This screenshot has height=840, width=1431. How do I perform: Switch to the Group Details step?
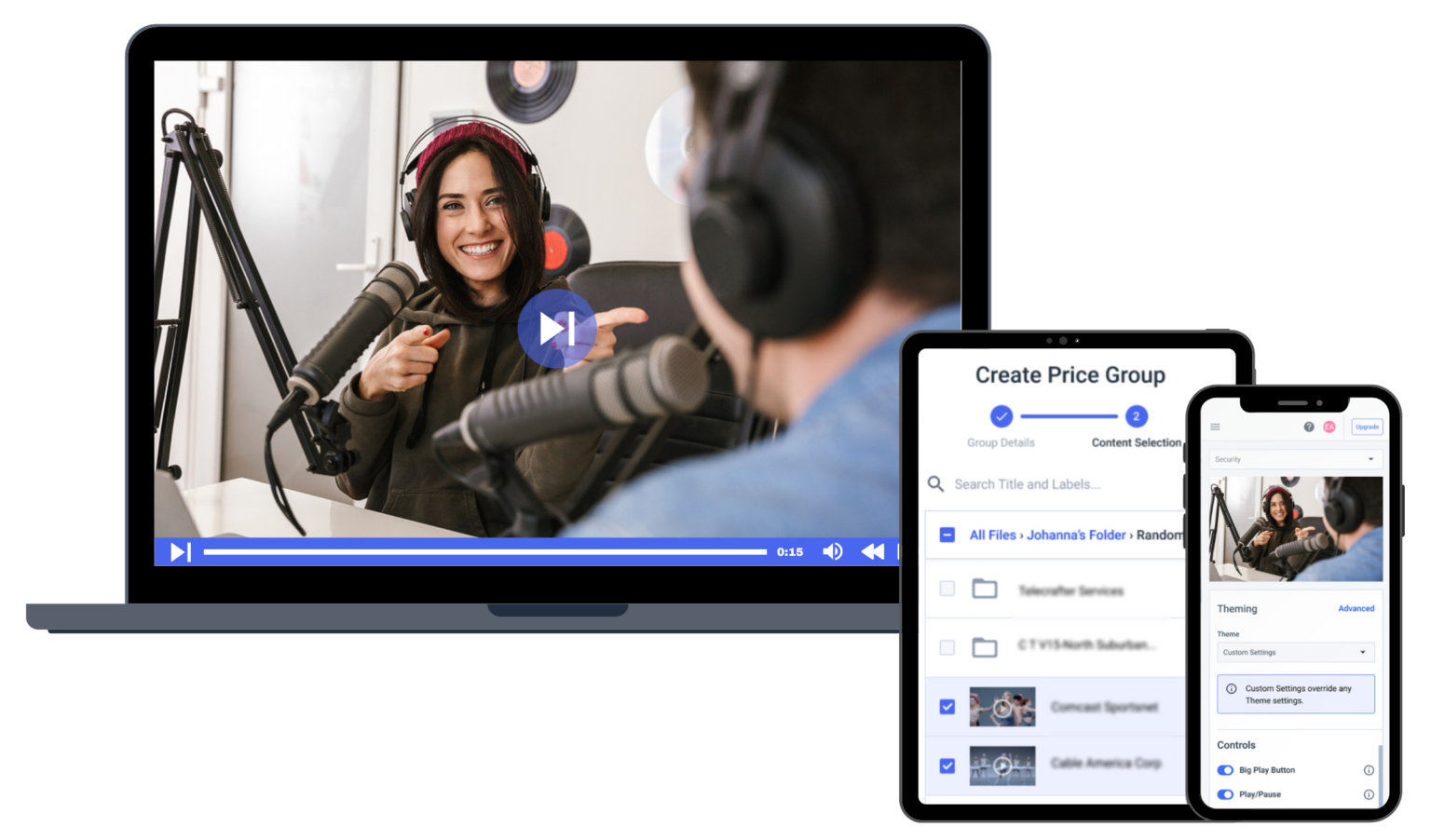tap(1001, 417)
